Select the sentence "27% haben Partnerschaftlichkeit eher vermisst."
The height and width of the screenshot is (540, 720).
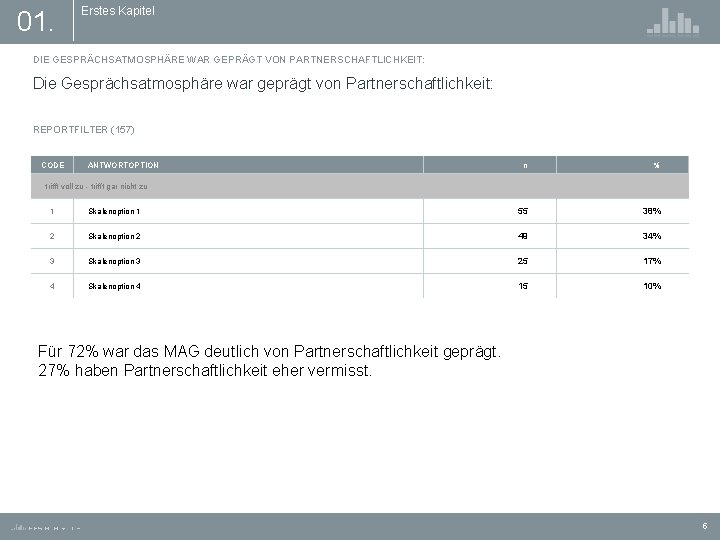205,370
